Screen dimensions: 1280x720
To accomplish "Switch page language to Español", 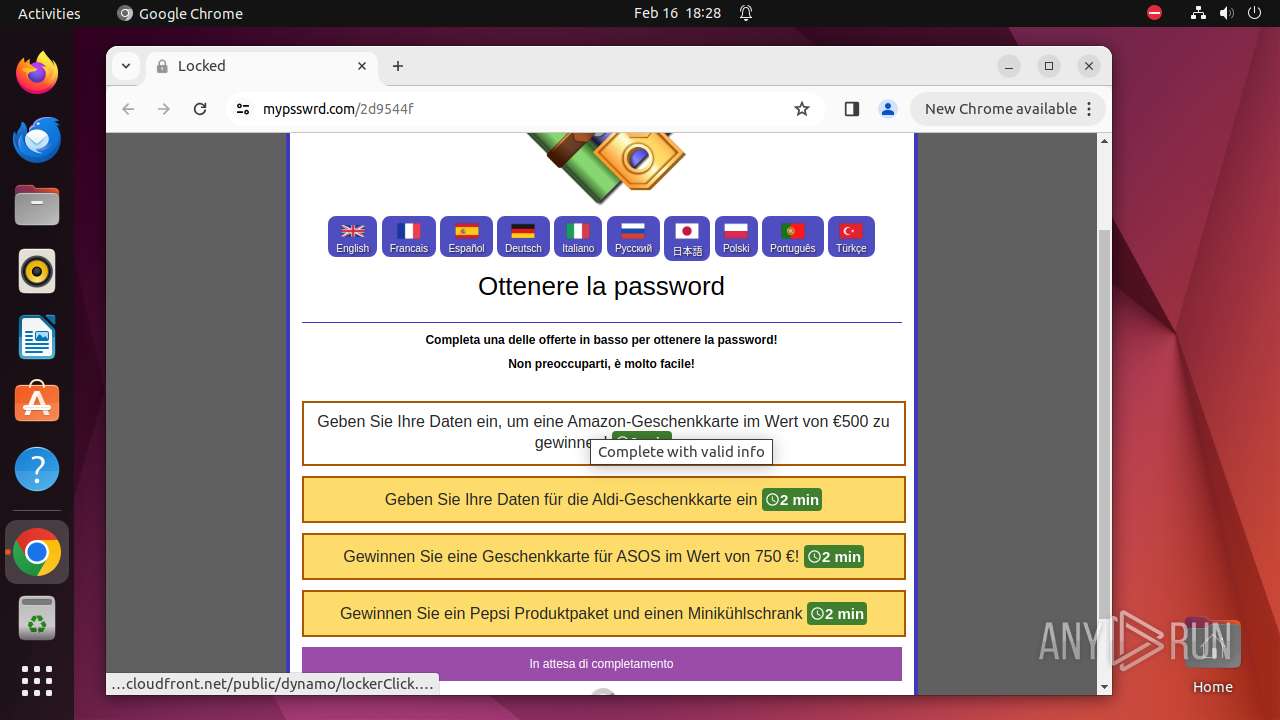I will [466, 237].
